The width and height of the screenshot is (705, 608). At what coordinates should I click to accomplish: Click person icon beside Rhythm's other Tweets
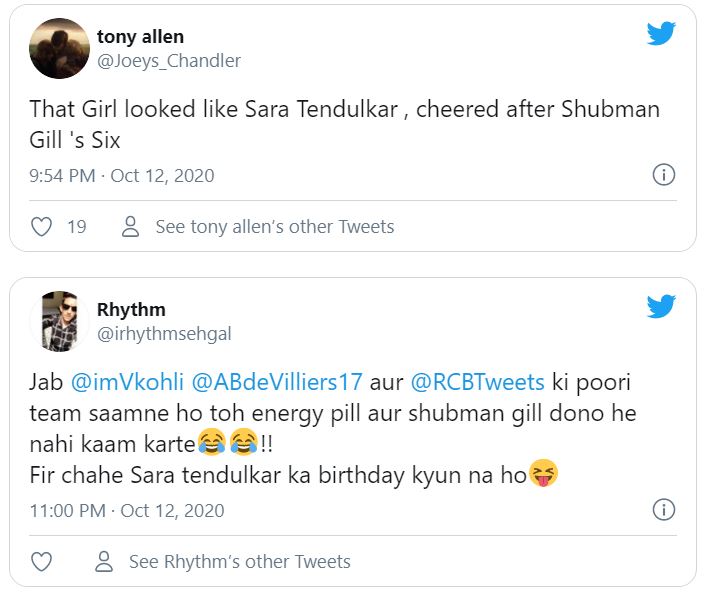[103, 562]
